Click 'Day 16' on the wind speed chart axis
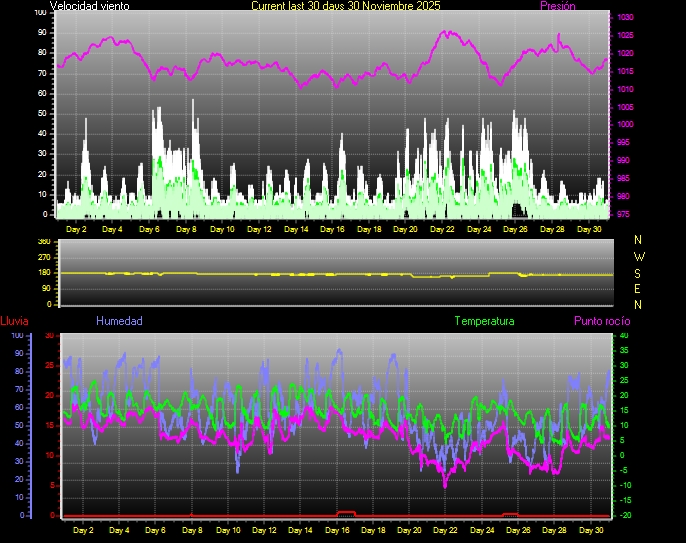The image size is (686, 543). [x=332, y=229]
